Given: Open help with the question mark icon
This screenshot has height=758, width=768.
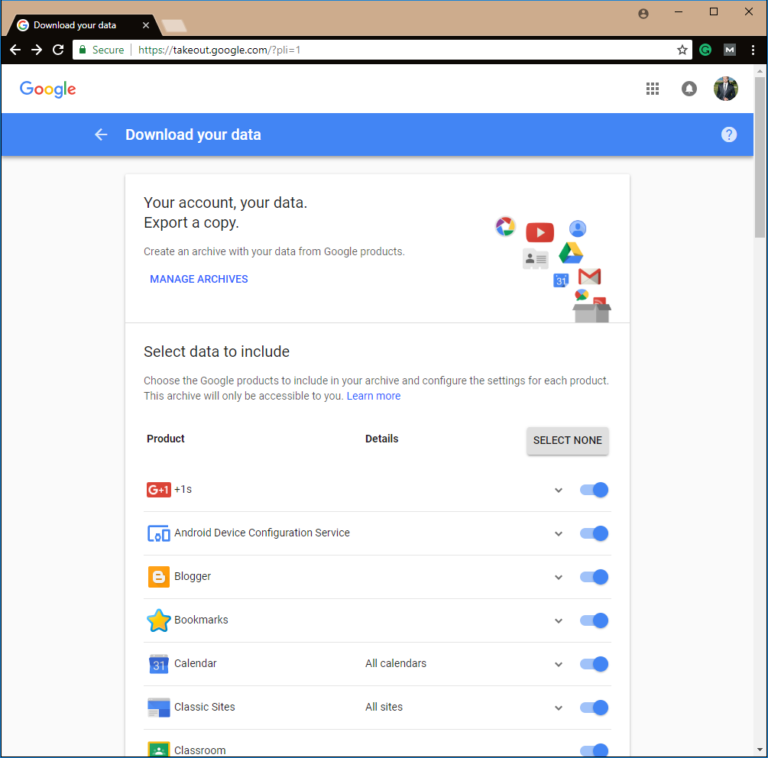Looking at the screenshot, I should click(x=729, y=135).
